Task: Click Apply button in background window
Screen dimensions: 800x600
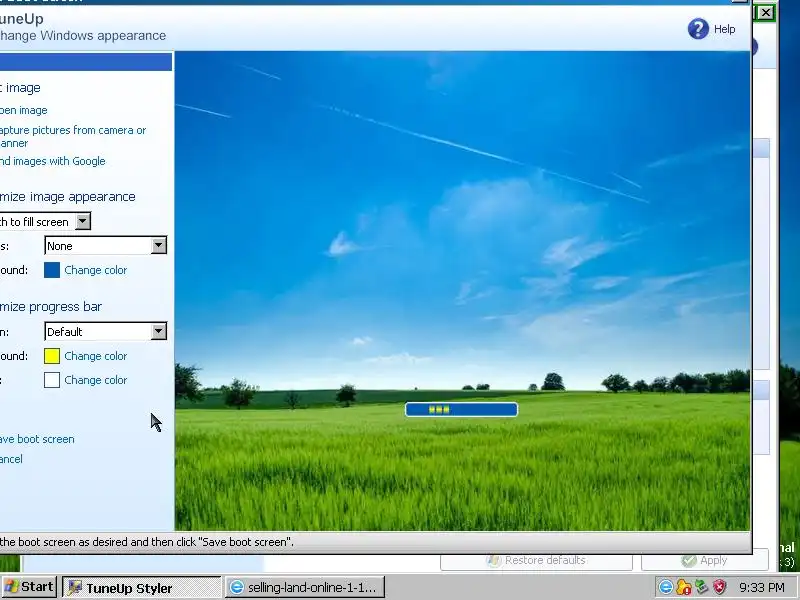Action: [705, 561]
